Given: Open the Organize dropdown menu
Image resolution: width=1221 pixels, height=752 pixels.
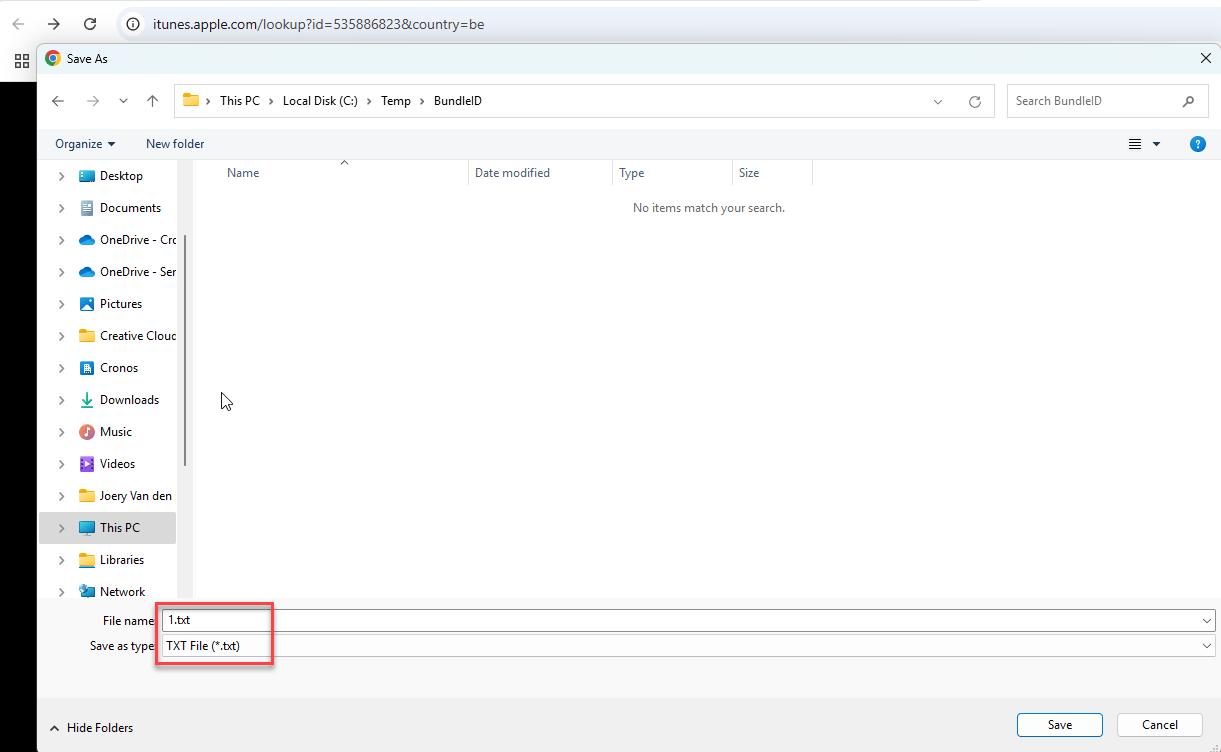Looking at the screenshot, I should (x=85, y=144).
